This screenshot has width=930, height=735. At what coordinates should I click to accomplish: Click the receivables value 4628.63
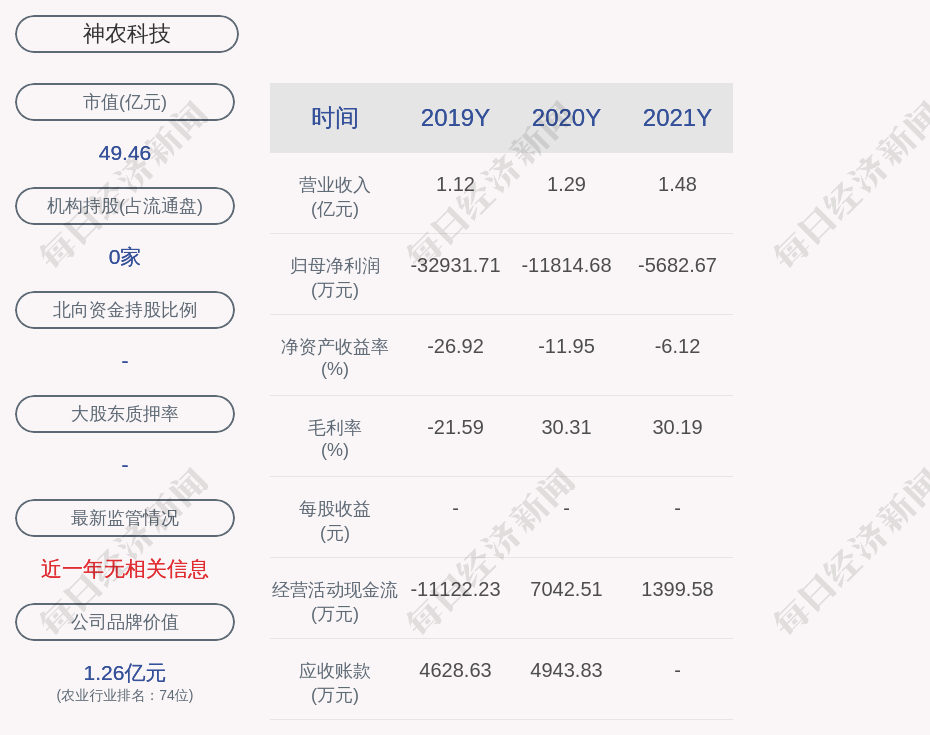click(455, 670)
